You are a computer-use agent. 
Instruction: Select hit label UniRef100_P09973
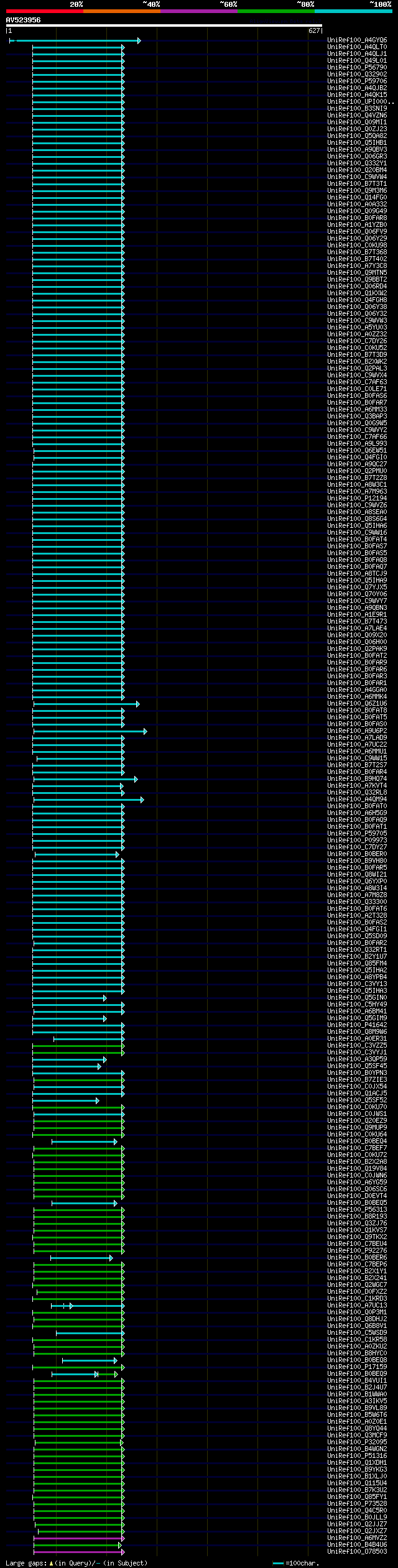[x=357, y=840]
